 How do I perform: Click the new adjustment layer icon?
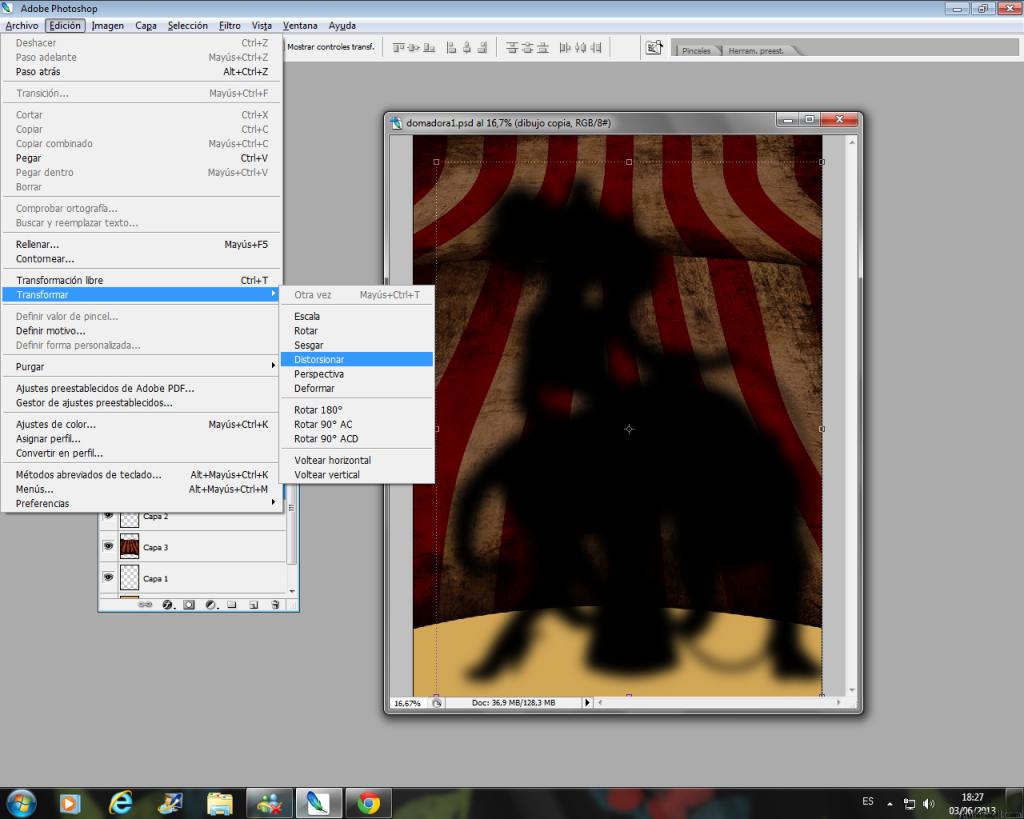click(x=211, y=605)
